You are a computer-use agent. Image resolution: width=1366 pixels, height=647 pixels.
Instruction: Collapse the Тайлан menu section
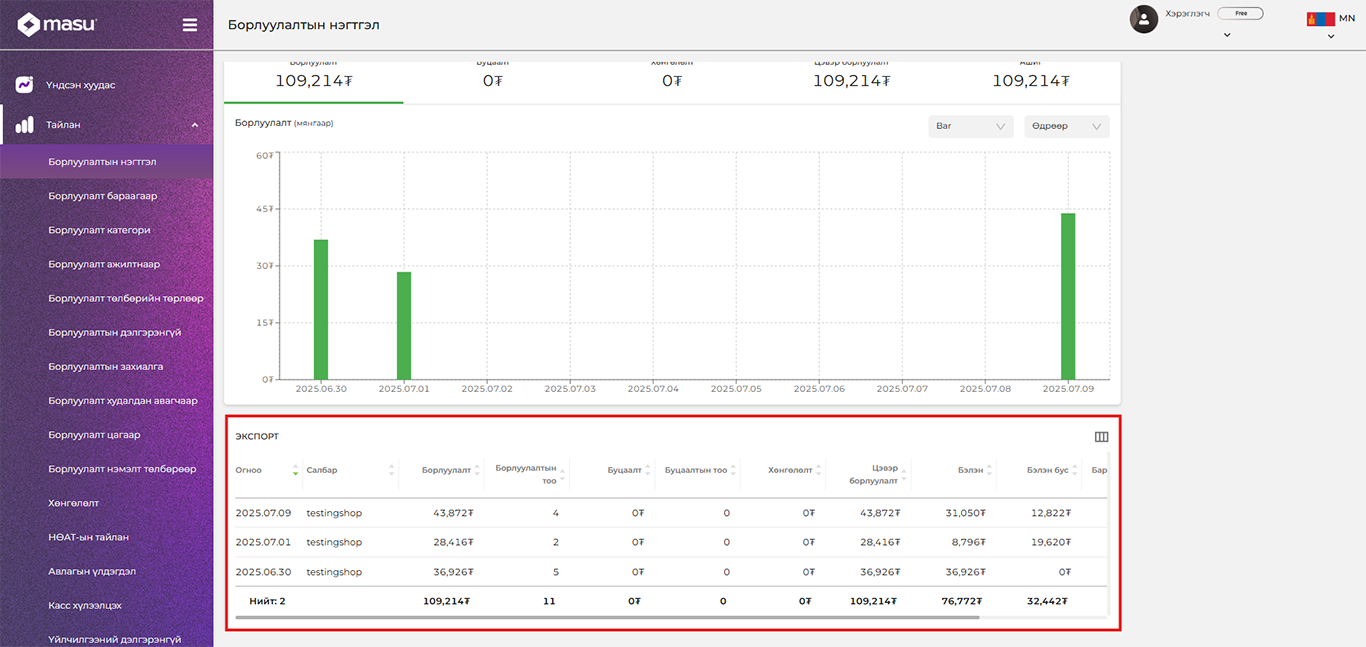point(195,125)
